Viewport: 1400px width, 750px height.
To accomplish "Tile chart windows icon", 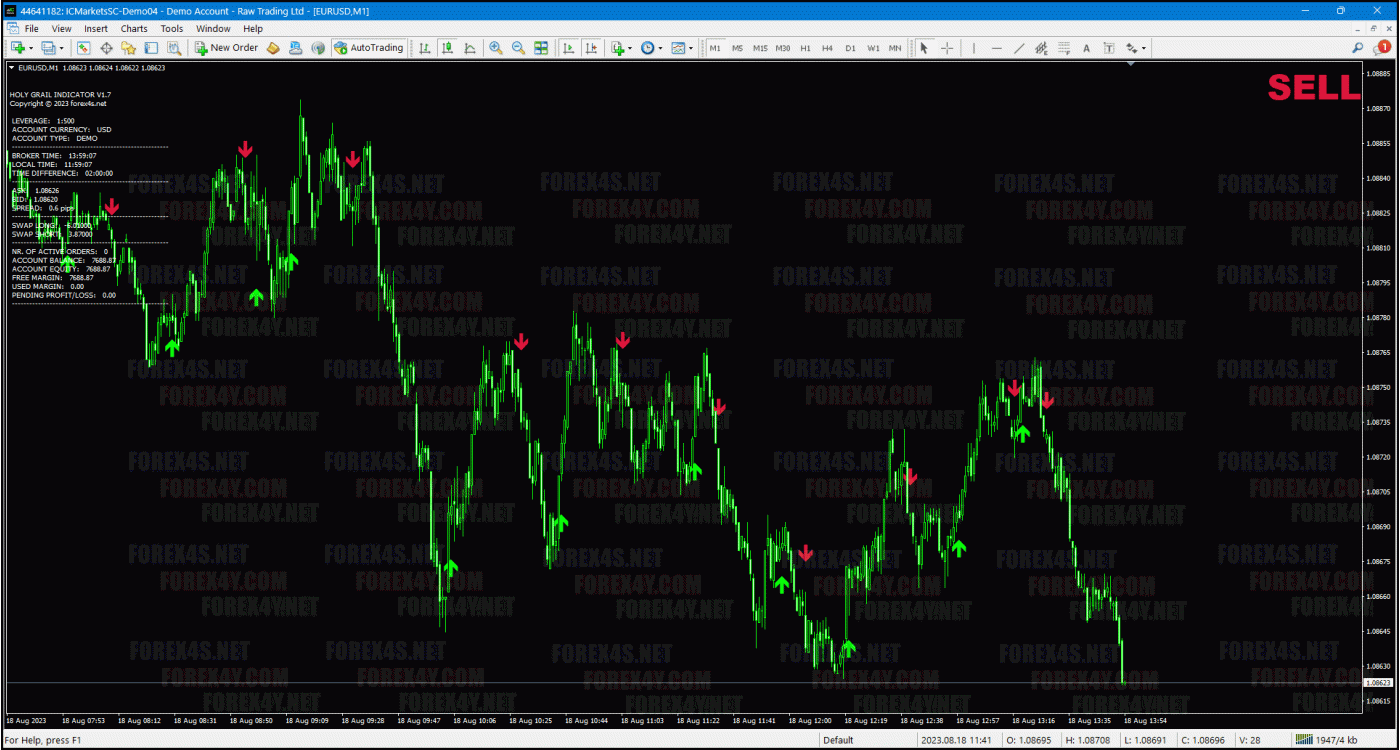I will pos(541,48).
